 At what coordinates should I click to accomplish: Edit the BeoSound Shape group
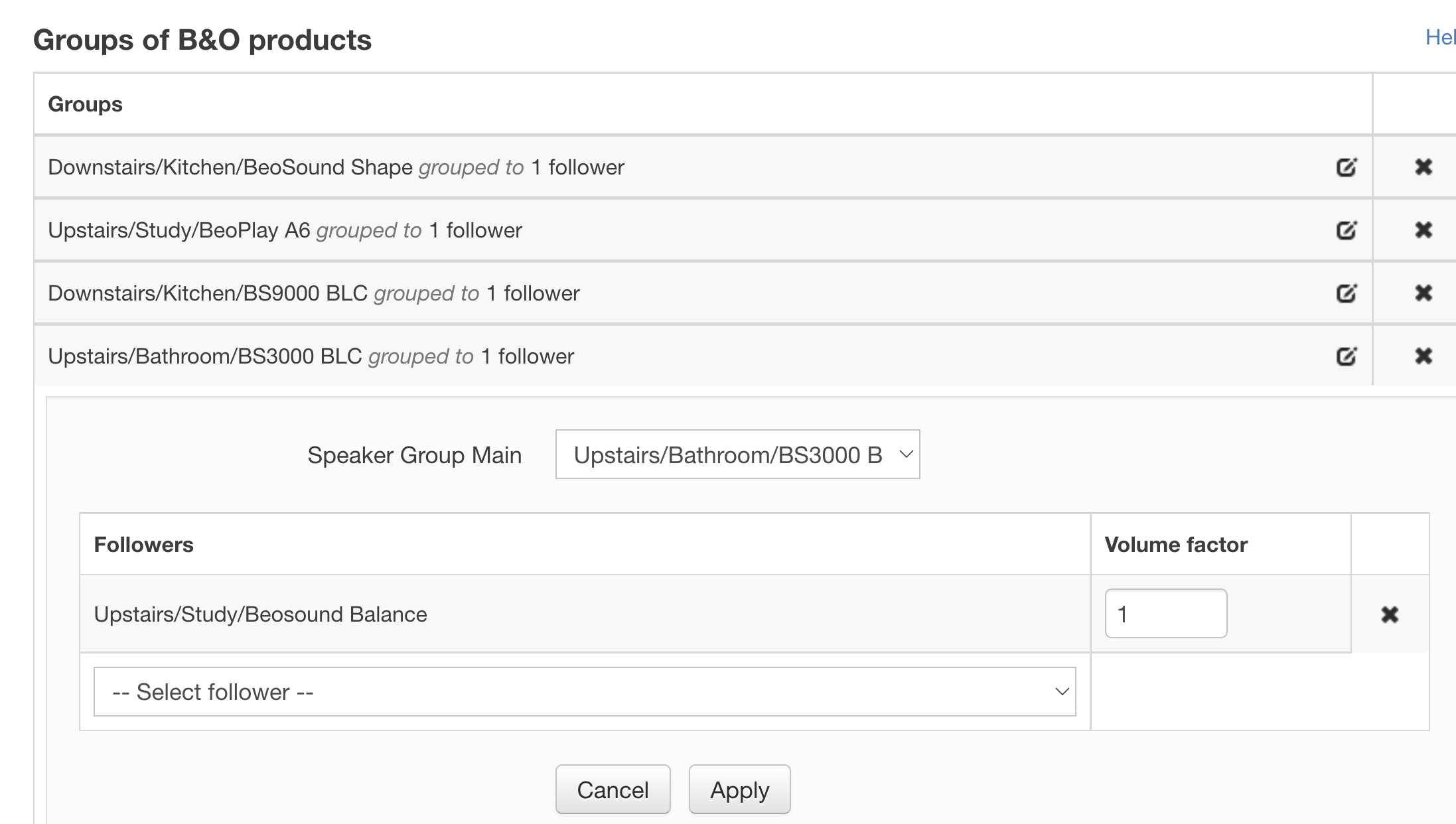(1347, 167)
